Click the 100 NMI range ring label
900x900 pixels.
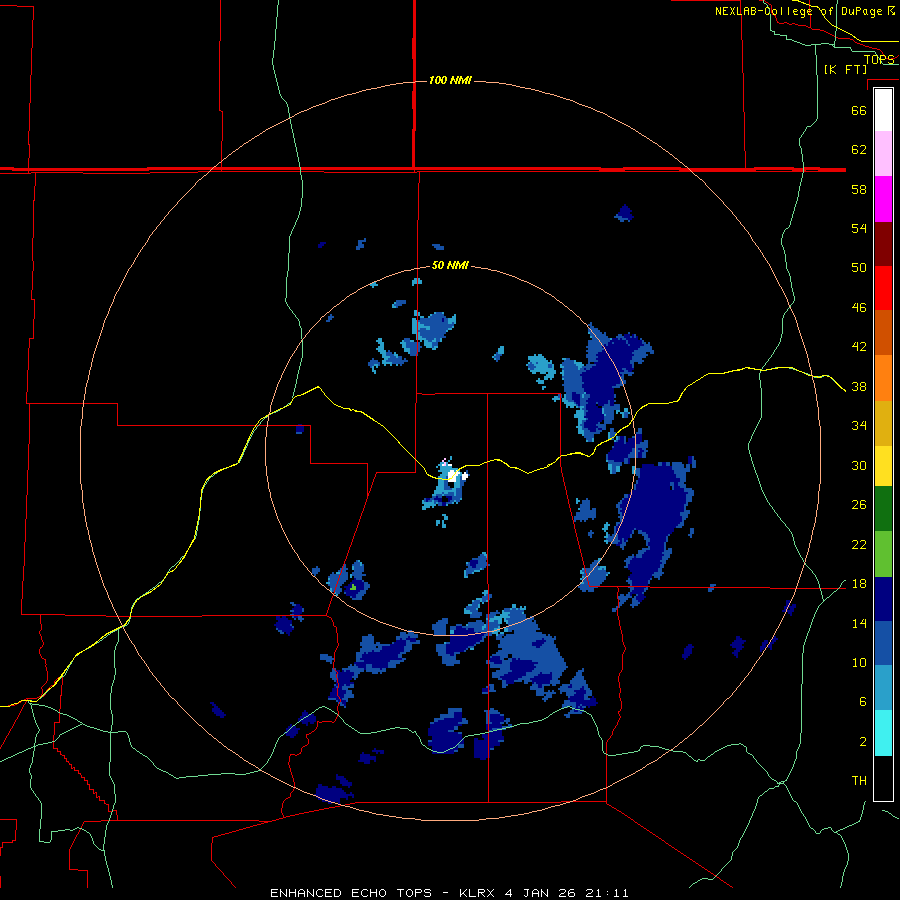450,80
